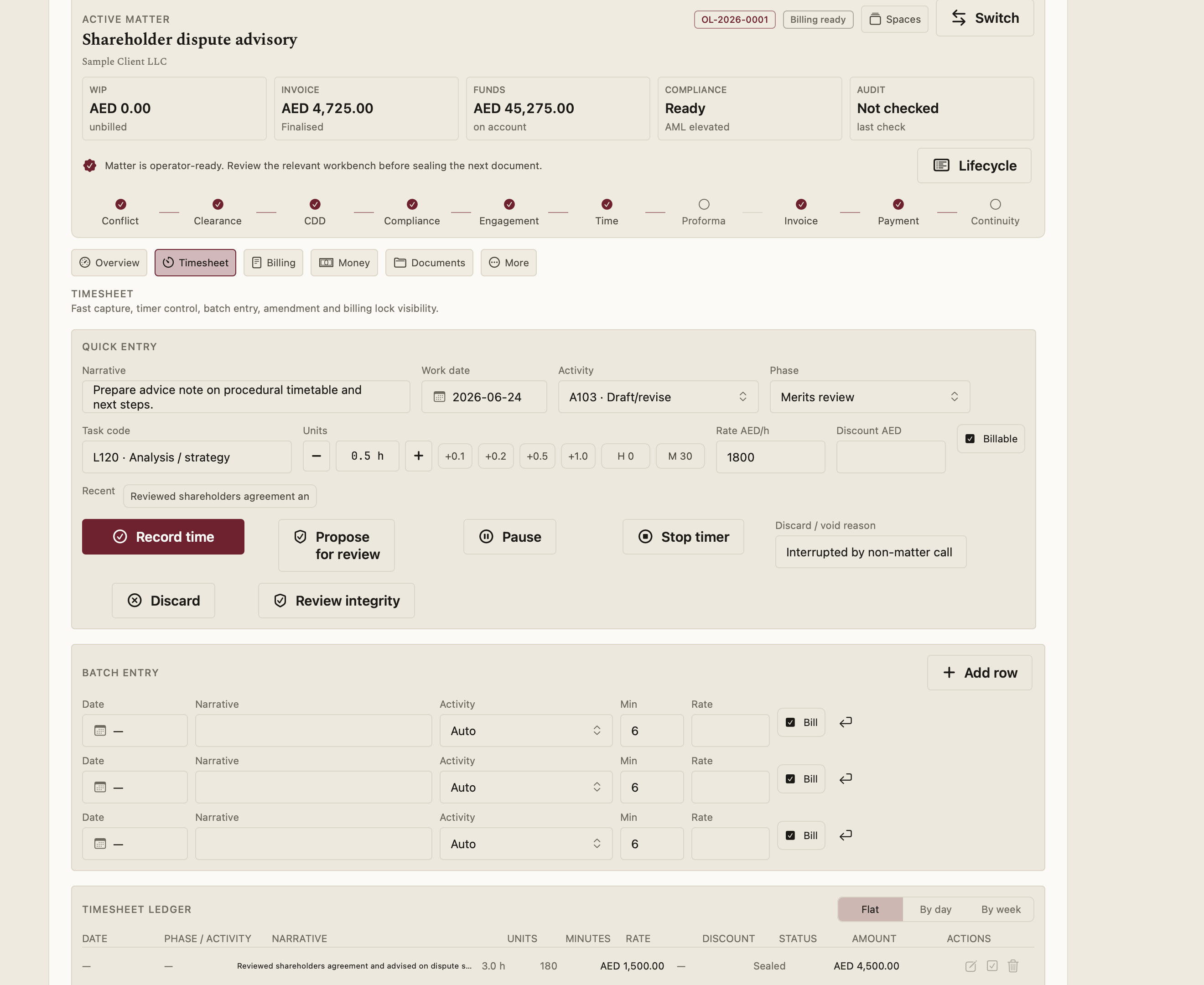Image resolution: width=1204 pixels, height=985 pixels.
Task: Click into the Narrative text field
Action: pyautogui.click(x=246, y=397)
